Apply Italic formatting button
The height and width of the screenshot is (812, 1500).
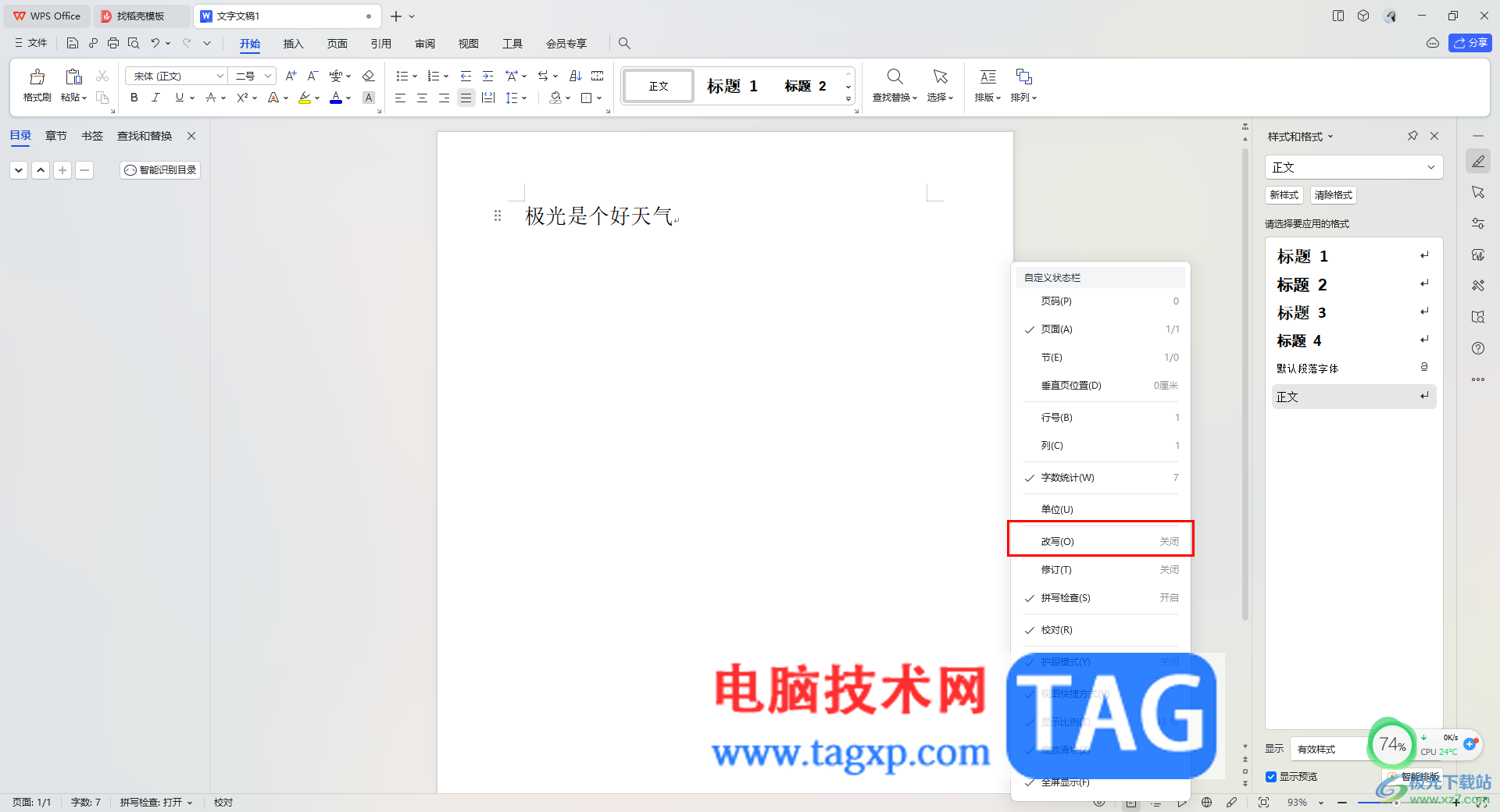click(155, 98)
